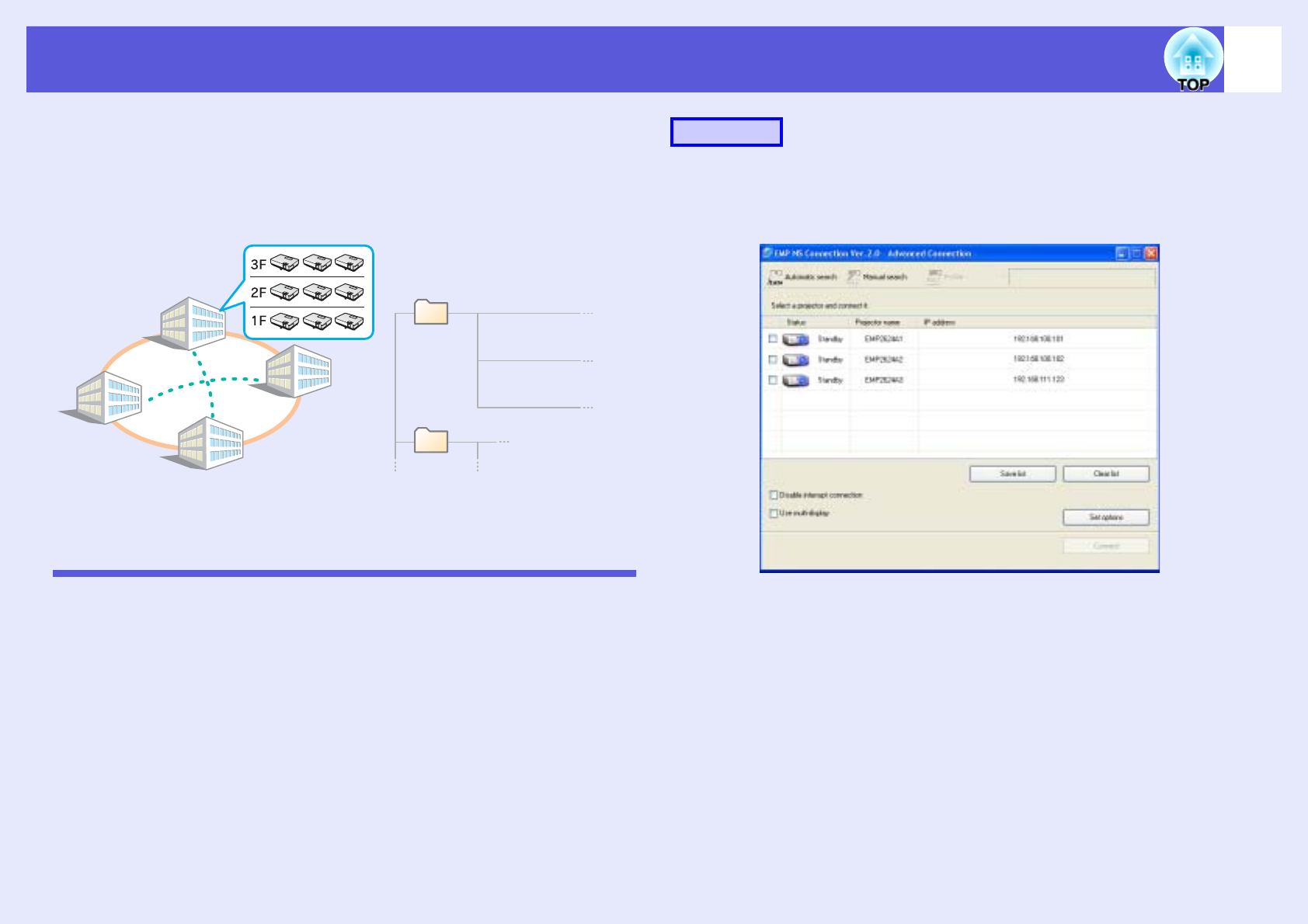Viewport: 1308px width, 924px height.
Task: Tick the checkbox for projector 192.168.111.123
Action: click(x=773, y=380)
